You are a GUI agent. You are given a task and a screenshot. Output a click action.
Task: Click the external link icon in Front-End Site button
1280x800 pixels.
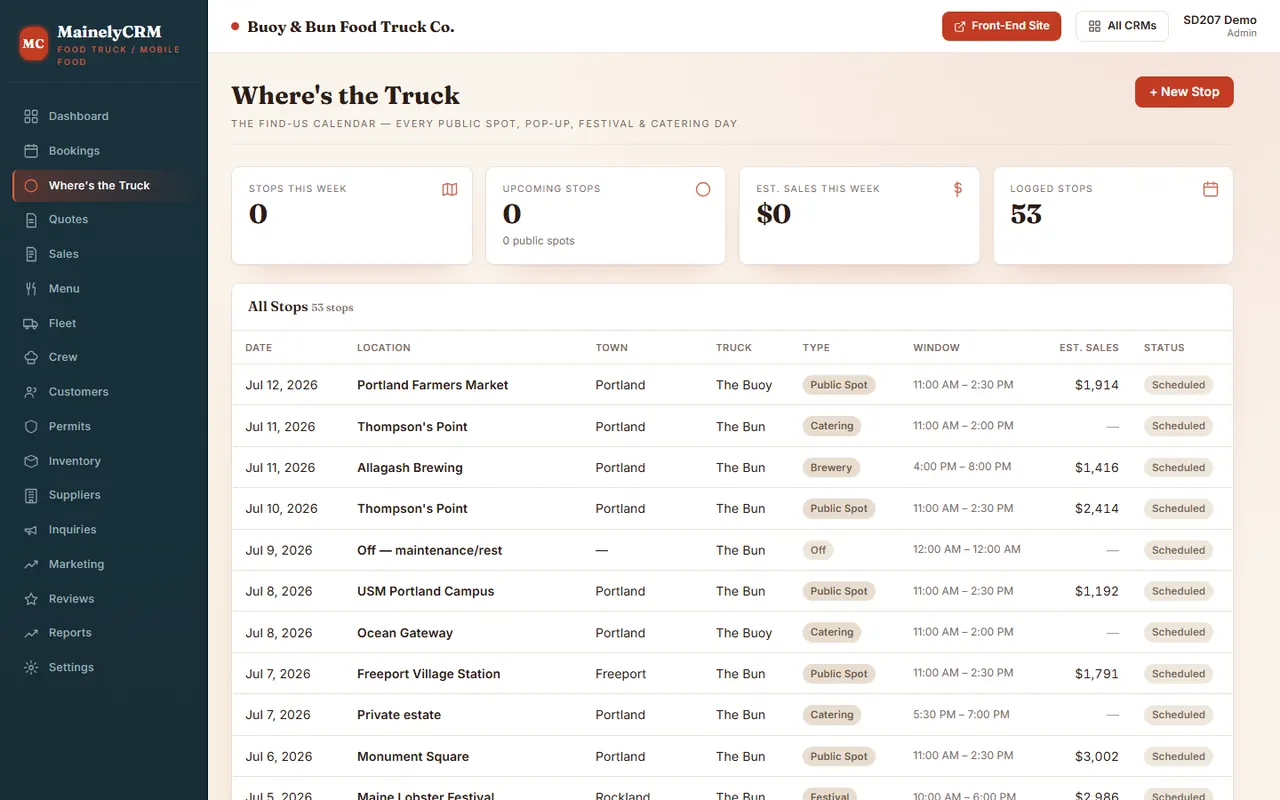coord(960,26)
